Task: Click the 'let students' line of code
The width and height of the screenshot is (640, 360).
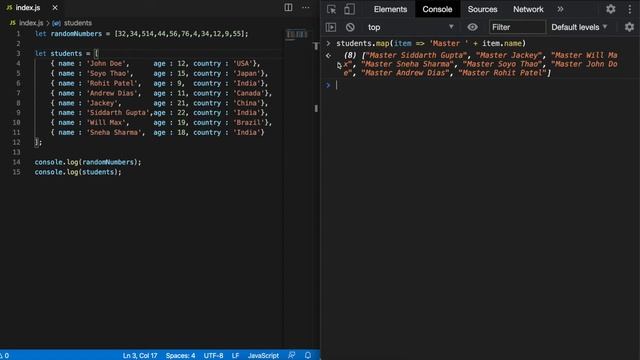Action: point(67,53)
